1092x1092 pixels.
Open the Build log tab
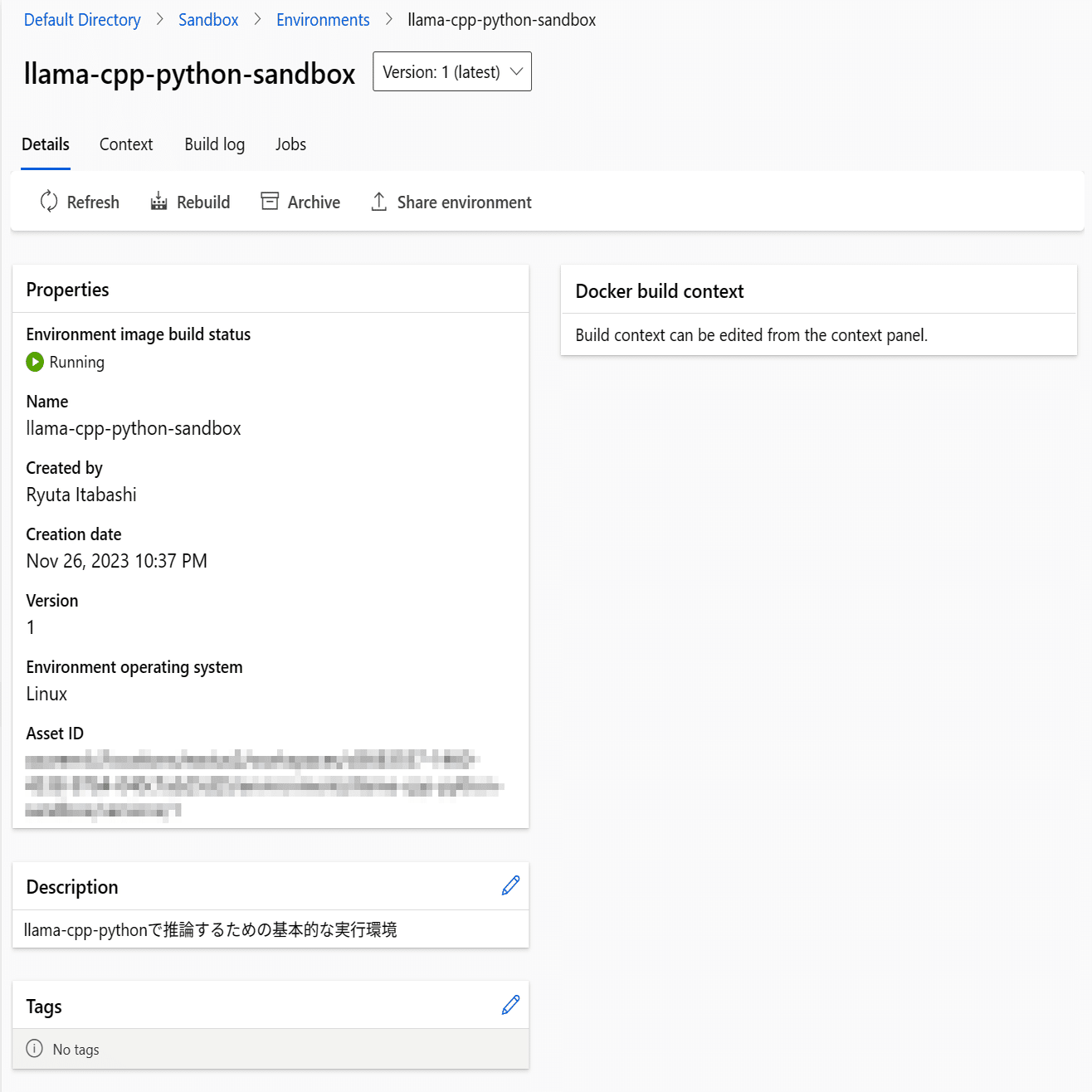pos(215,144)
